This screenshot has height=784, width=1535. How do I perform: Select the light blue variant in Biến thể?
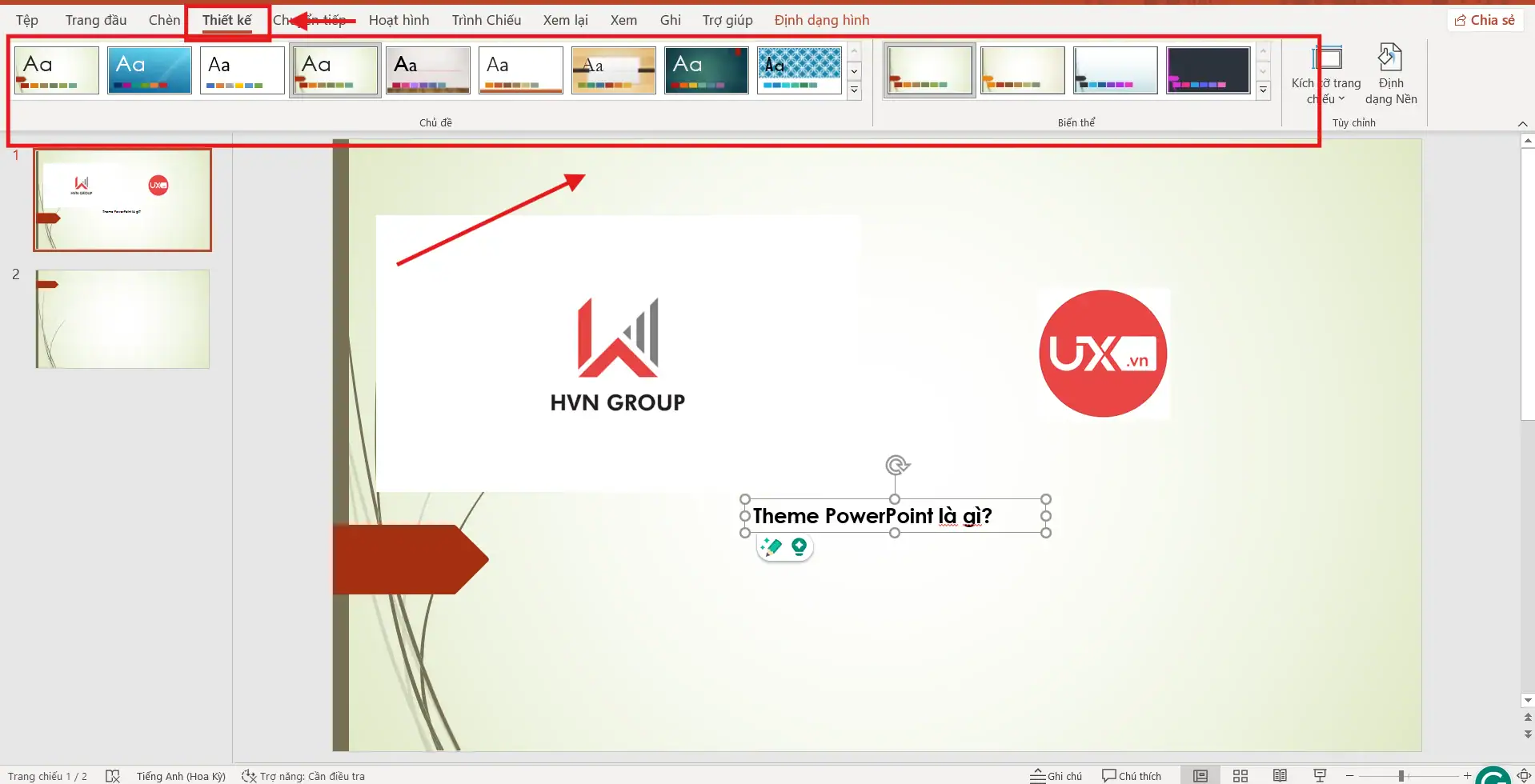(1116, 70)
